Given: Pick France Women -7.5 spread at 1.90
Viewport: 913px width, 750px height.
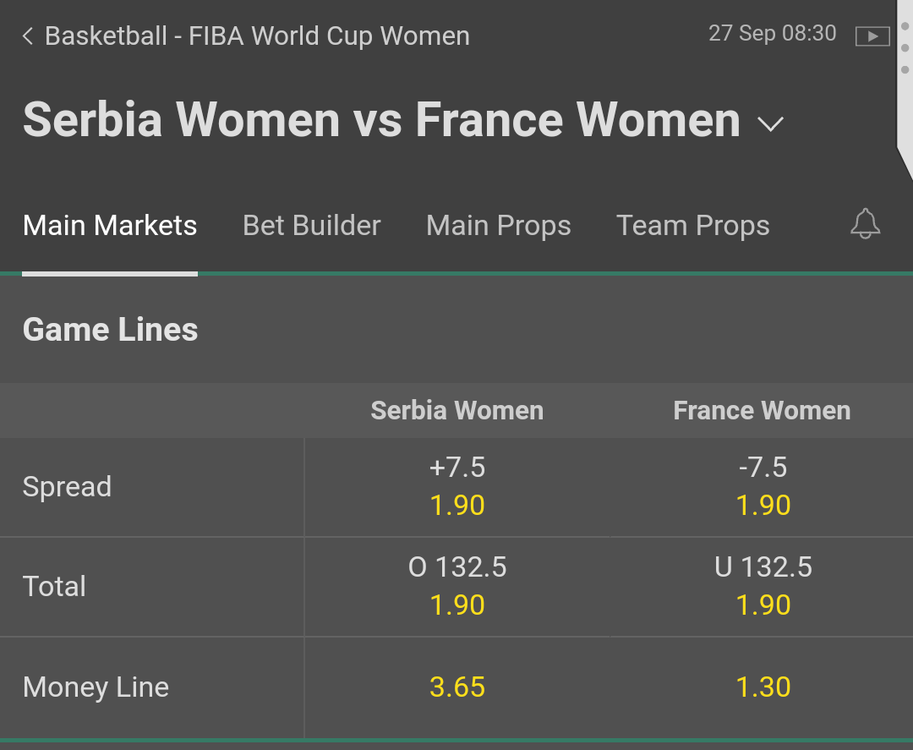Looking at the screenshot, I should coord(762,487).
